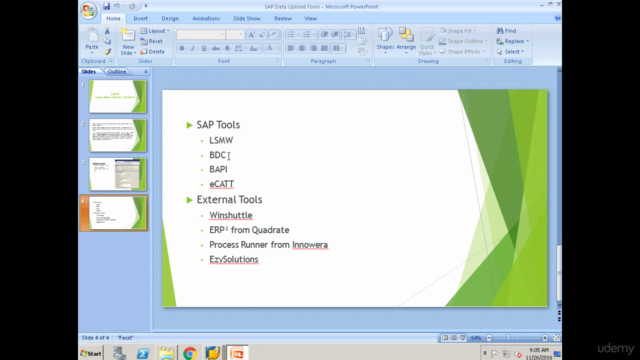Open the columns dropdown
Viewport: 640px width, 360px height.
click(x=338, y=48)
